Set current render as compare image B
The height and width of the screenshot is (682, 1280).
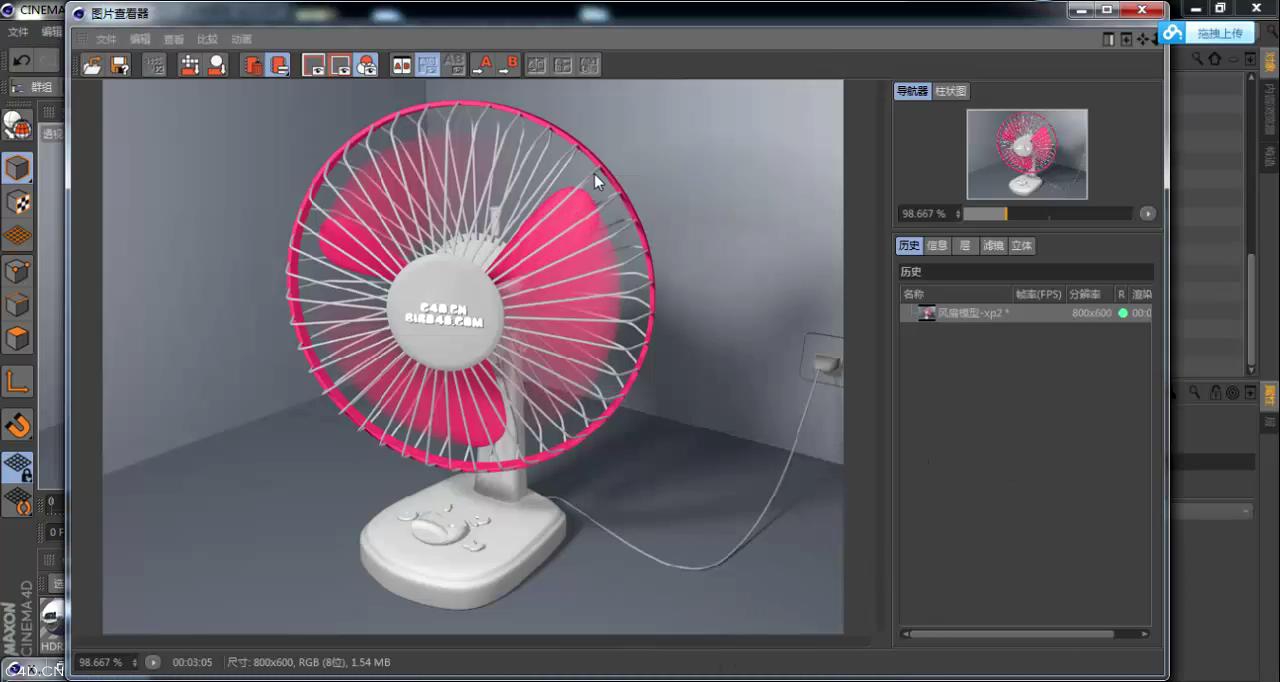point(511,65)
